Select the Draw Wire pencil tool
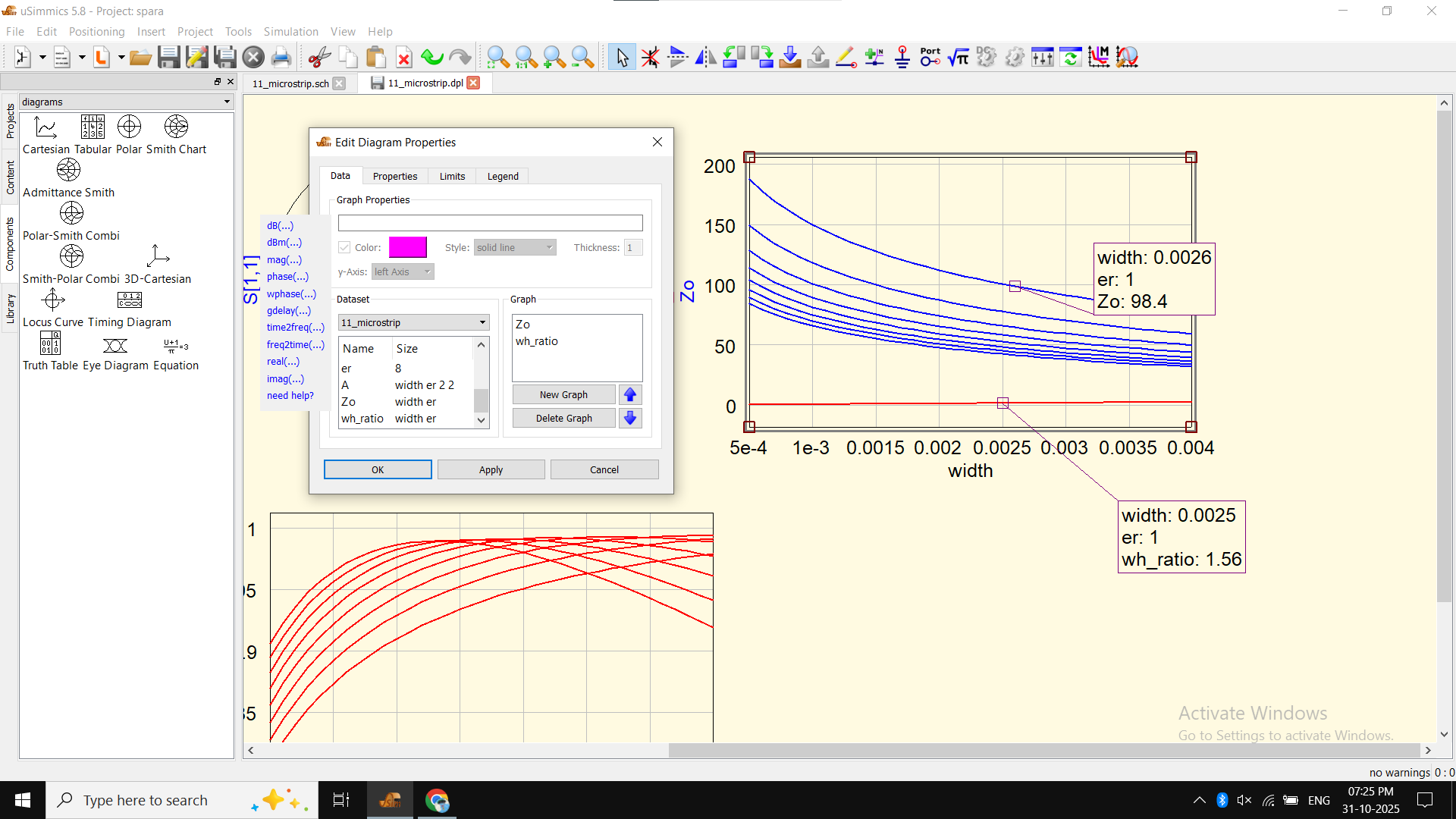The height and width of the screenshot is (819, 1456). coord(846,57)
